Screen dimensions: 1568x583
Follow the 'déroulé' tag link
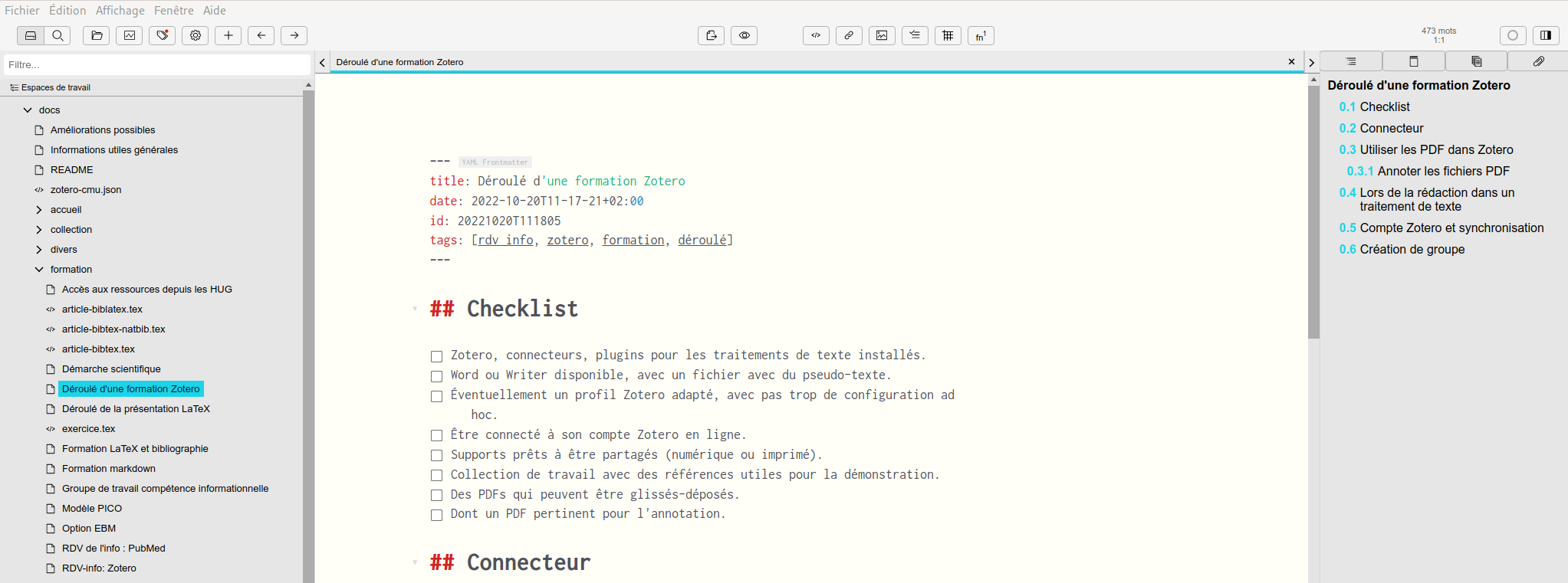pyautogui.click(x=702, y=240)
